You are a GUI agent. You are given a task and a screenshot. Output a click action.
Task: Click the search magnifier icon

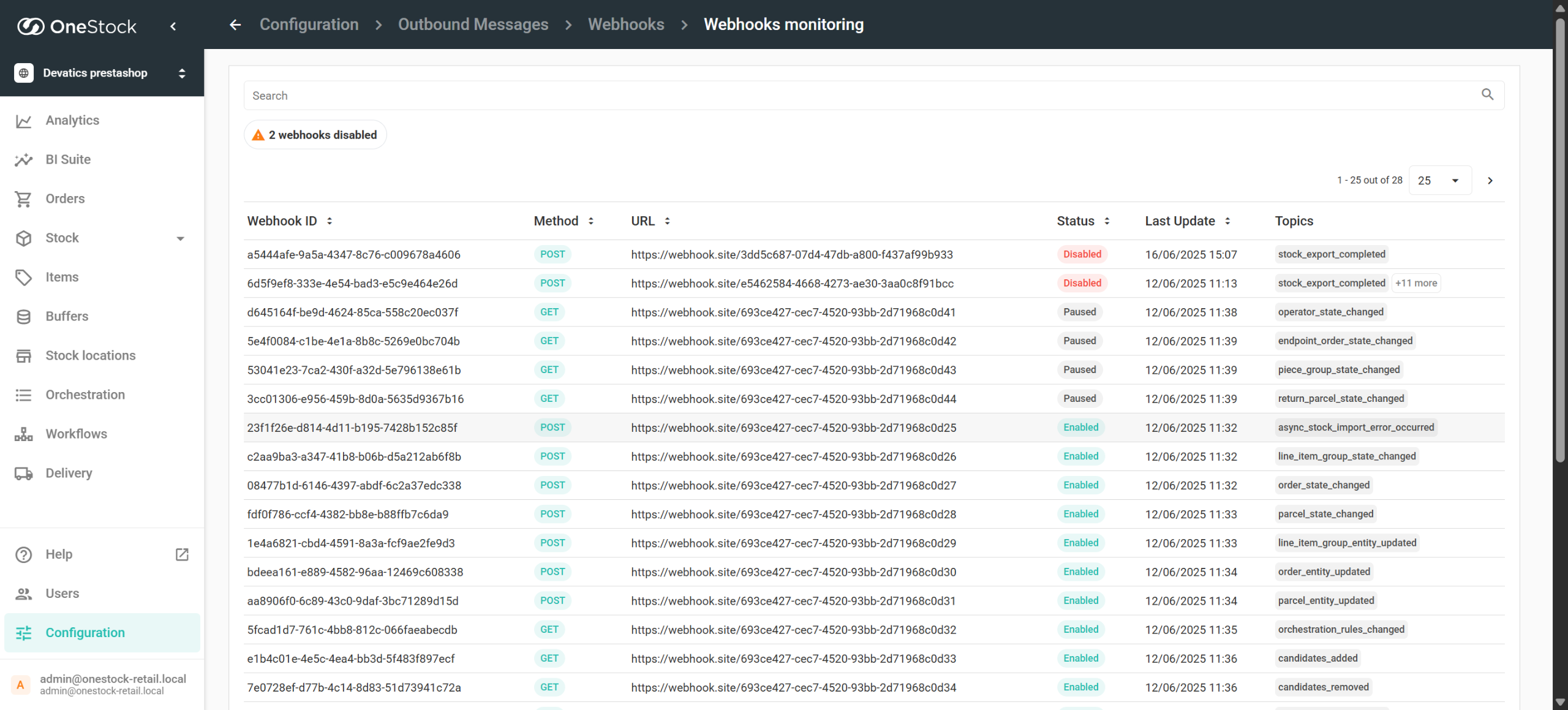coord(1487,95)
